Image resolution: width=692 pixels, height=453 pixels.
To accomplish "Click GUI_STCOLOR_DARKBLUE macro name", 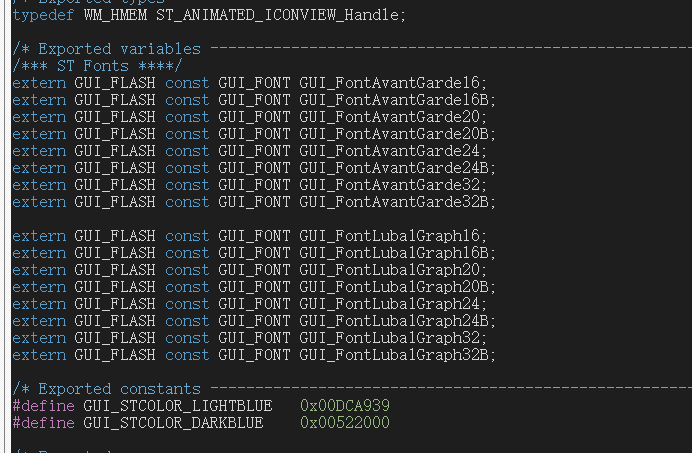I will tap(173, 423).
